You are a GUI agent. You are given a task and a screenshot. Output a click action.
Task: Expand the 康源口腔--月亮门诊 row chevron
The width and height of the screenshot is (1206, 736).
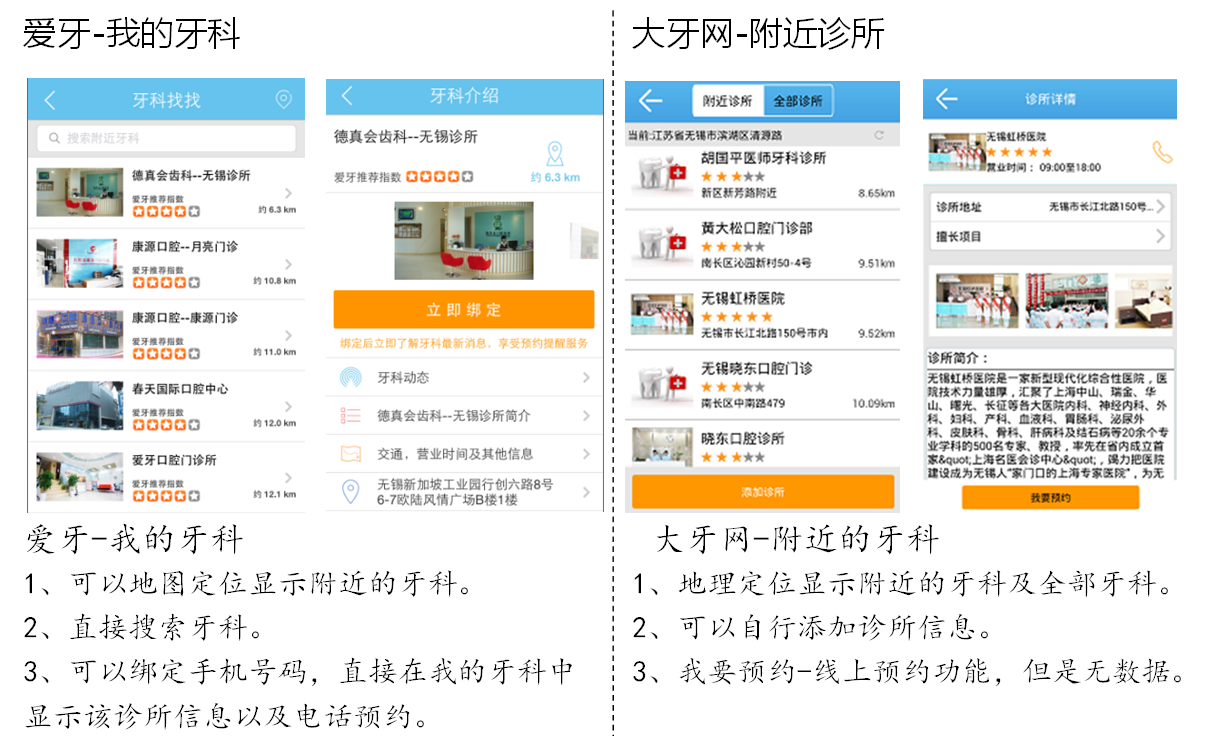[x=288, y=264]
